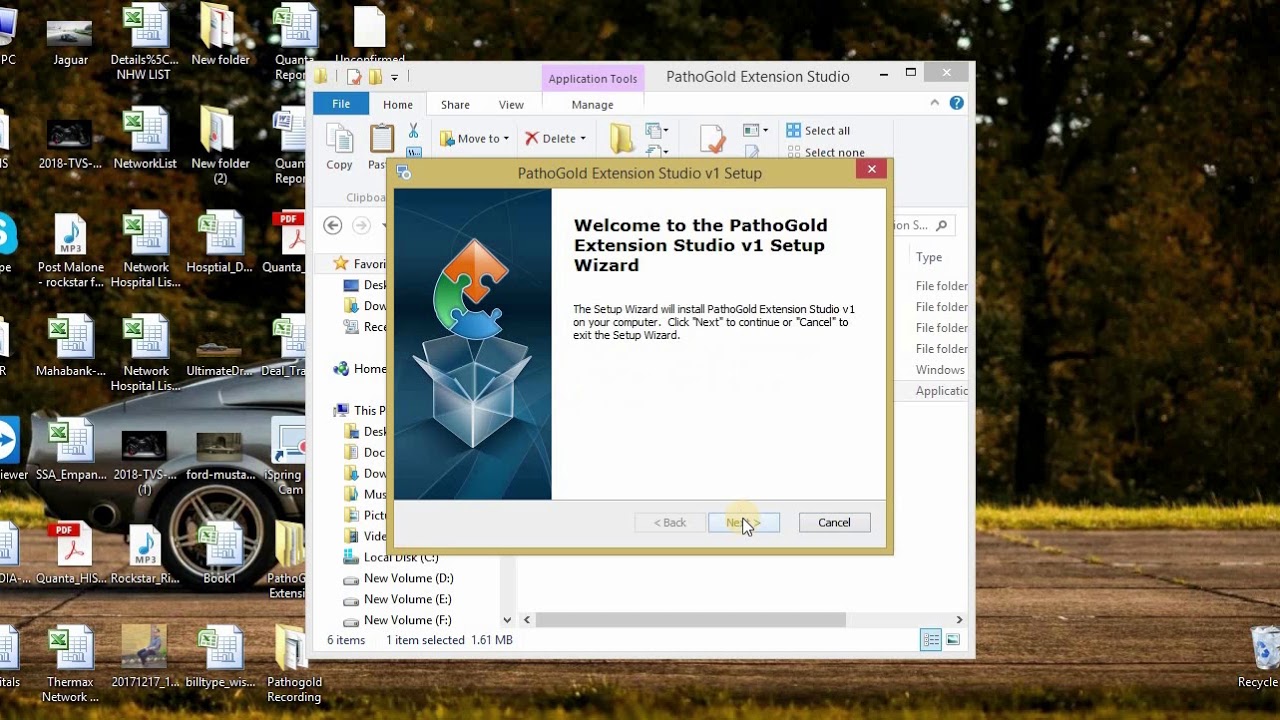Click the Explorer Back navigation arrow
The image size is (1280, 720).
pyautogui.click(x=333, y=226)
